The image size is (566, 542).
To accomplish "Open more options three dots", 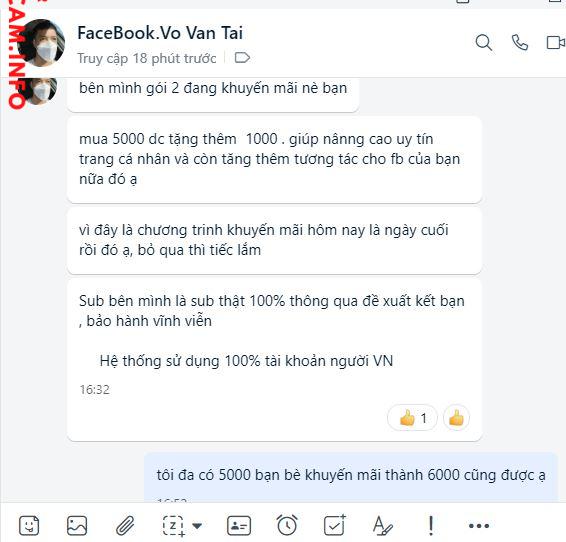I will tap(479, 526).
